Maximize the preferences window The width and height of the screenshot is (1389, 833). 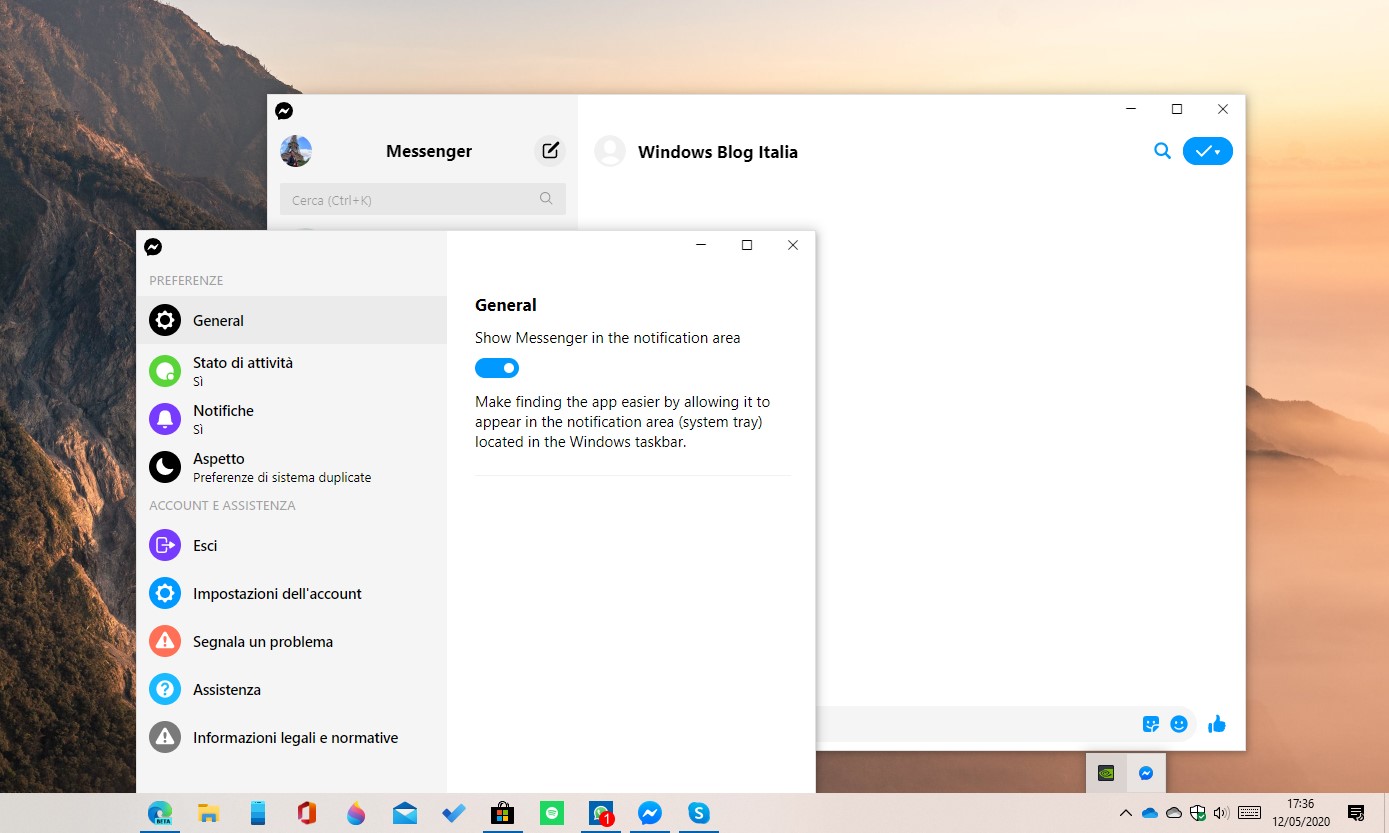coord(747,245)
